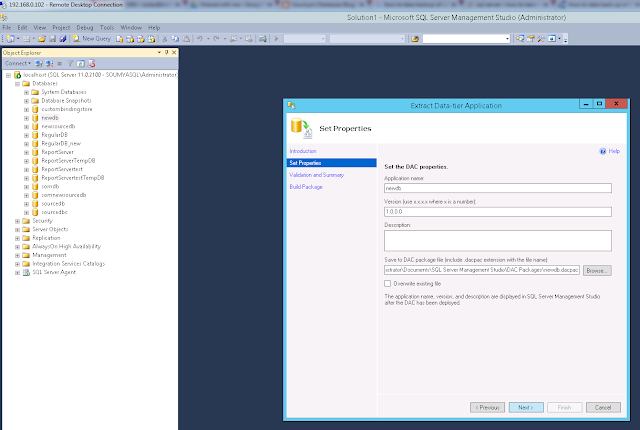
Task: Click the Previous button
Action: (487, 407)
